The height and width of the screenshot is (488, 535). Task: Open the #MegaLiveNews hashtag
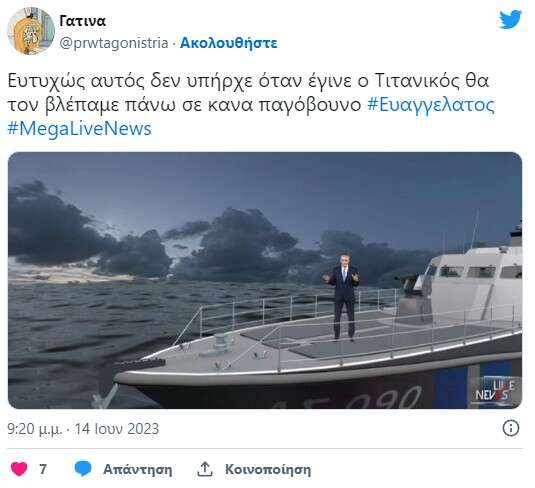click(79, 129)
